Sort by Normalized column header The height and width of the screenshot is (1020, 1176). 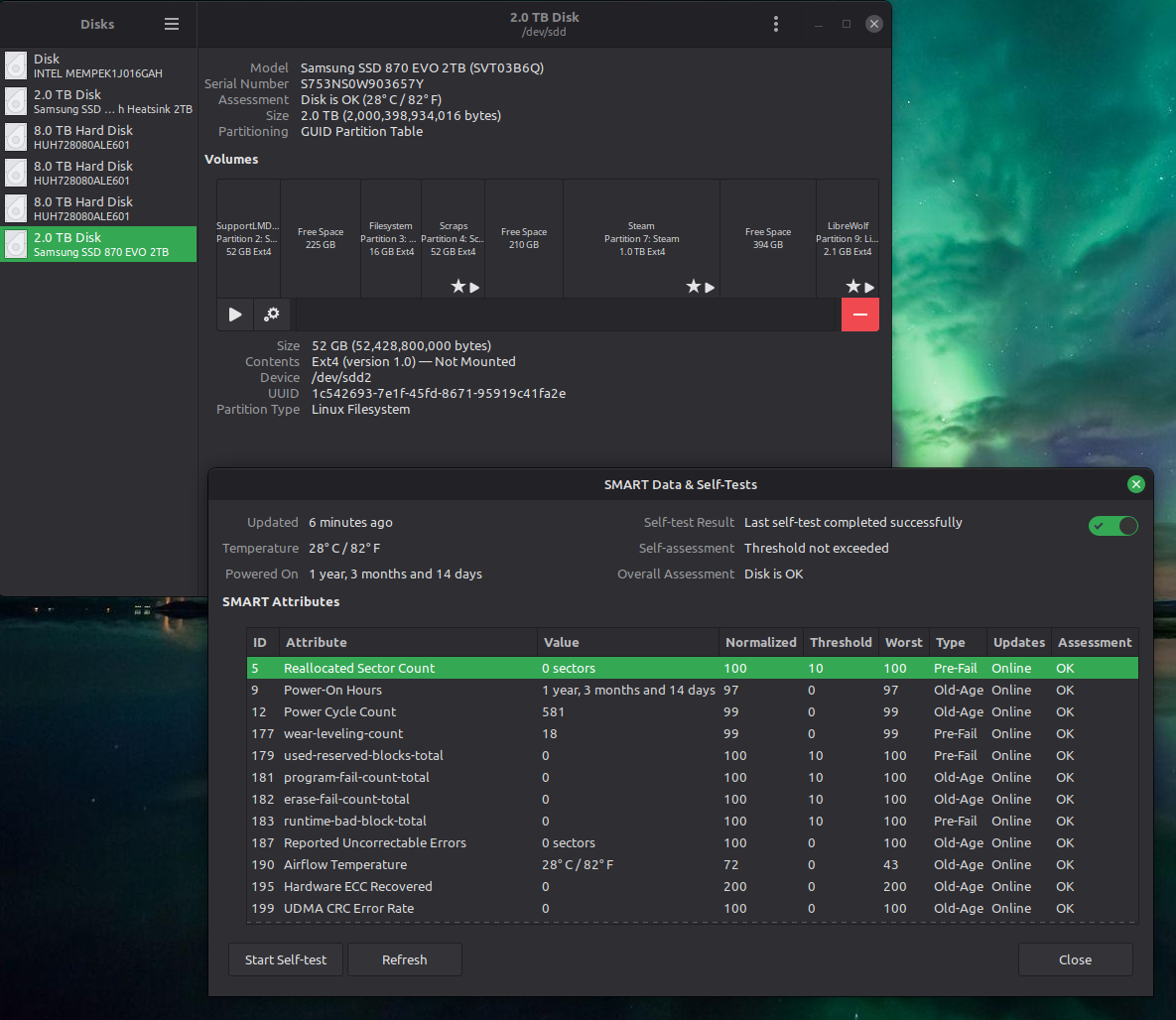click(x=761, y=642)
